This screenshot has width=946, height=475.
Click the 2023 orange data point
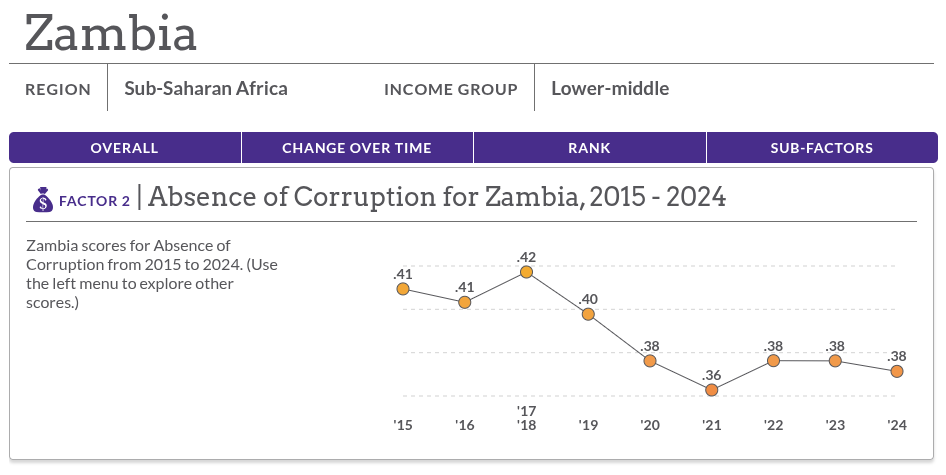click(835, 361)
